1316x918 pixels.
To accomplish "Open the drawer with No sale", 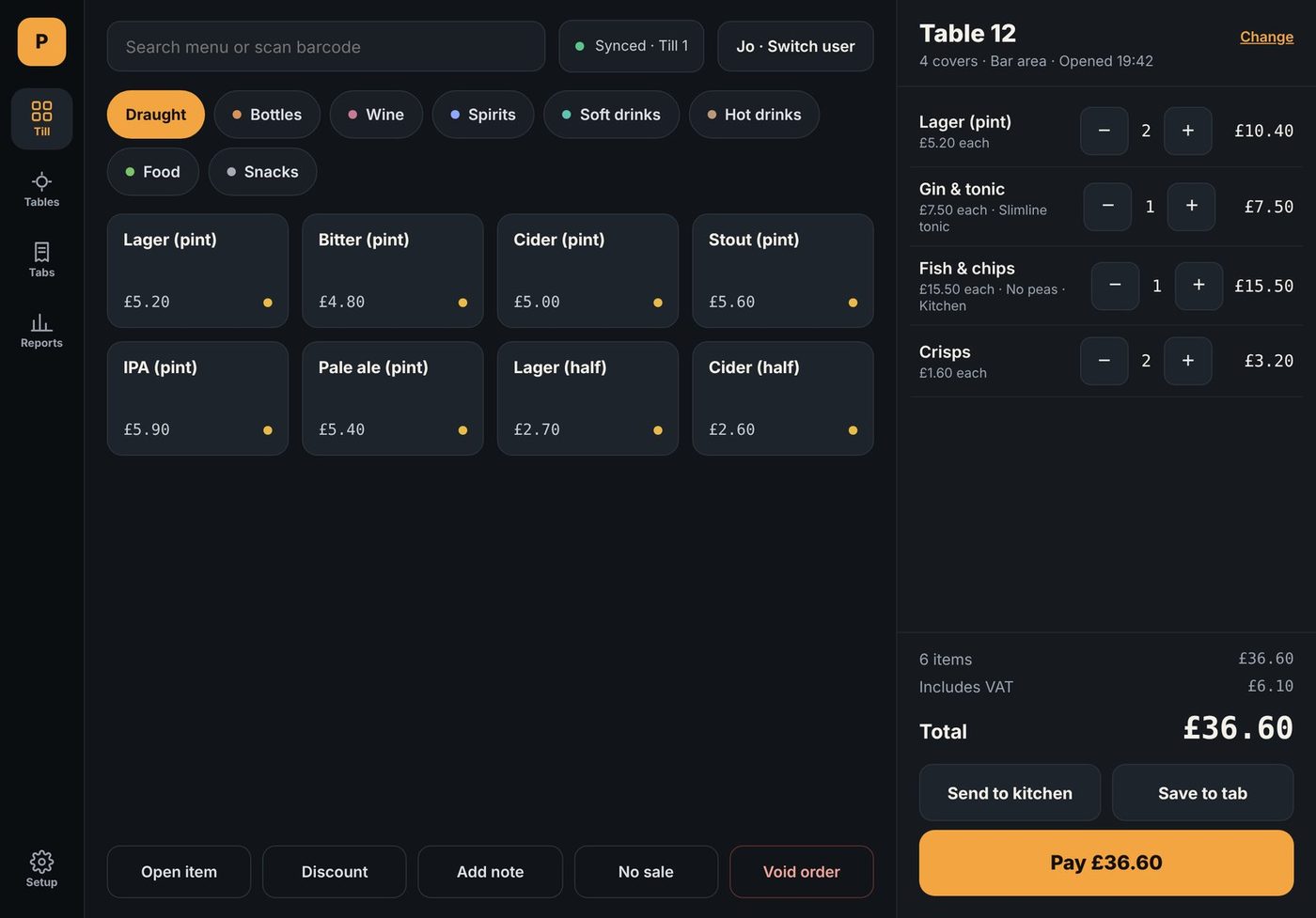I will (x=646, y=872).
